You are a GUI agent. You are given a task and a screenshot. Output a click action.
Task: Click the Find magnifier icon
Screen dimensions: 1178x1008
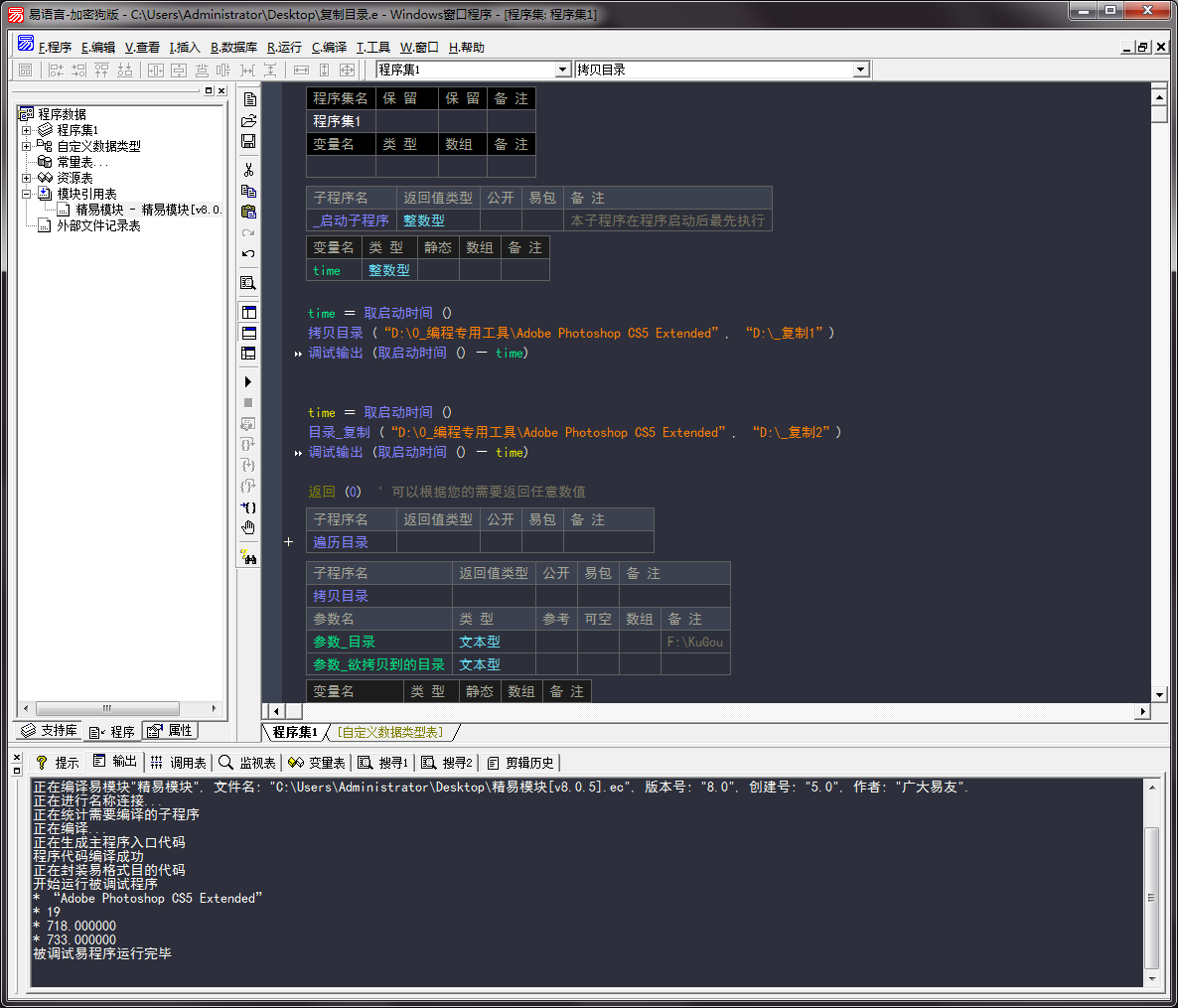coord(248,283)
